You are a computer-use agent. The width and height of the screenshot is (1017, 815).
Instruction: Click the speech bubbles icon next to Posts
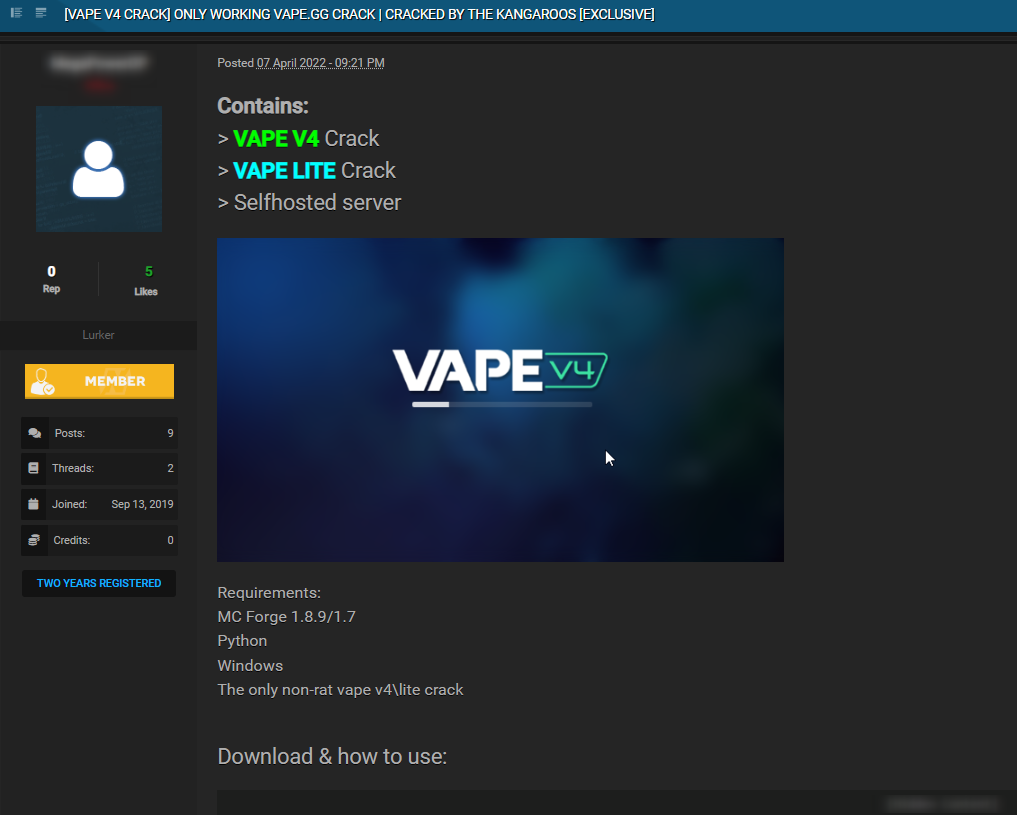[x=34, y=433]
